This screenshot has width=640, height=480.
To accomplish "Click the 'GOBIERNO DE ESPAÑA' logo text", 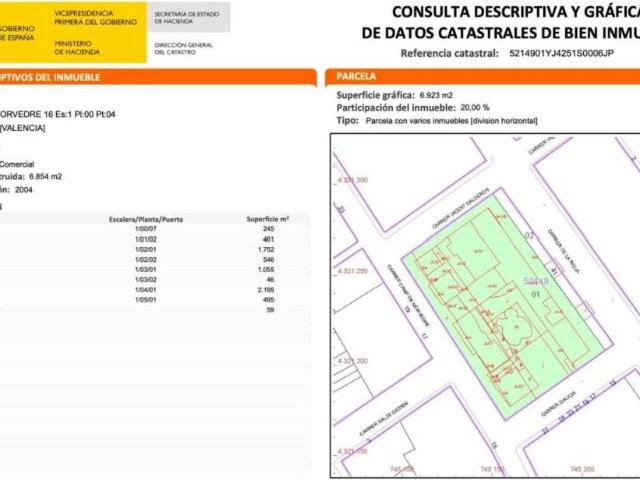I will 17,33.
